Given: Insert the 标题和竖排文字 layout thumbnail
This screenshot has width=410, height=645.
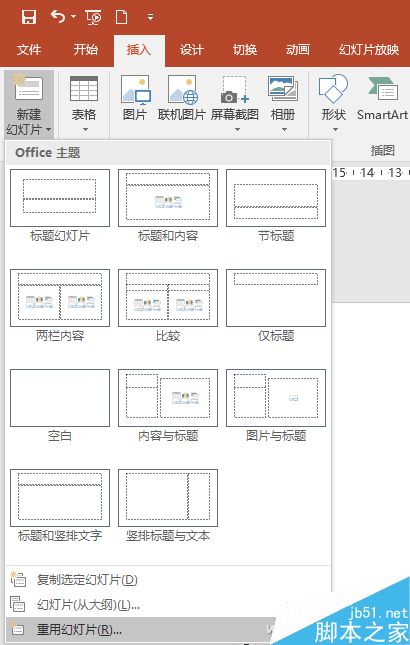Looking at the screenshot, I should 60,498.
